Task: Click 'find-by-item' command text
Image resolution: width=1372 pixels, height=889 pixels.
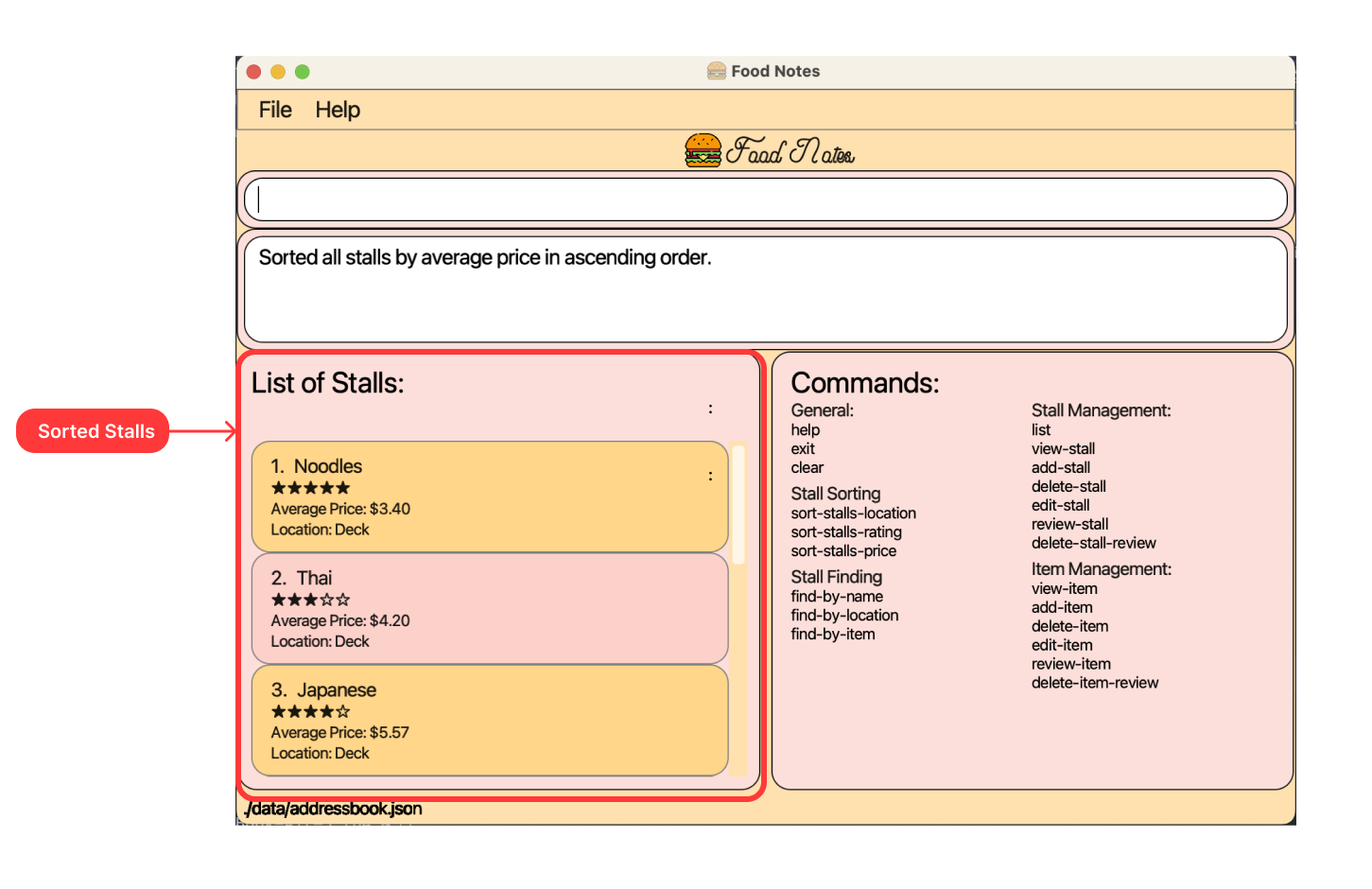Action: 833,634
